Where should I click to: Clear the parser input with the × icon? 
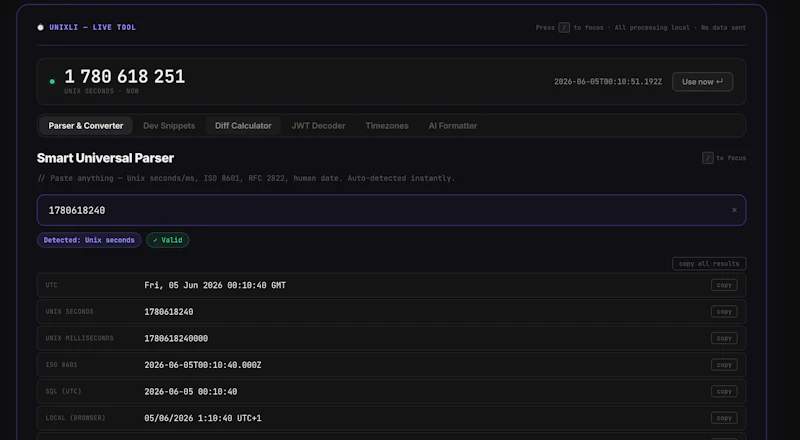click(734, 210)
